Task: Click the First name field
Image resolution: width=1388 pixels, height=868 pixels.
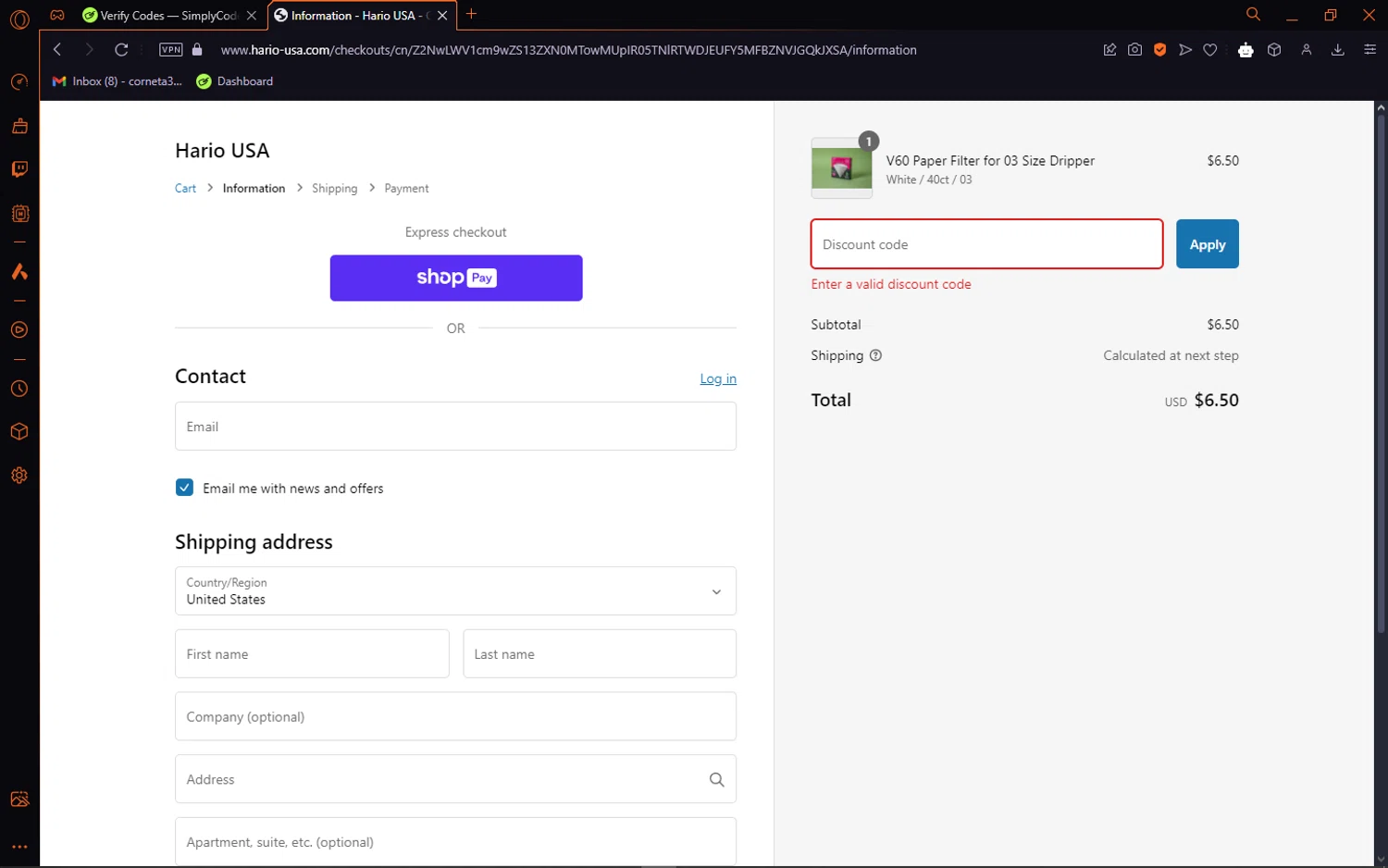Action: [312, 654]
